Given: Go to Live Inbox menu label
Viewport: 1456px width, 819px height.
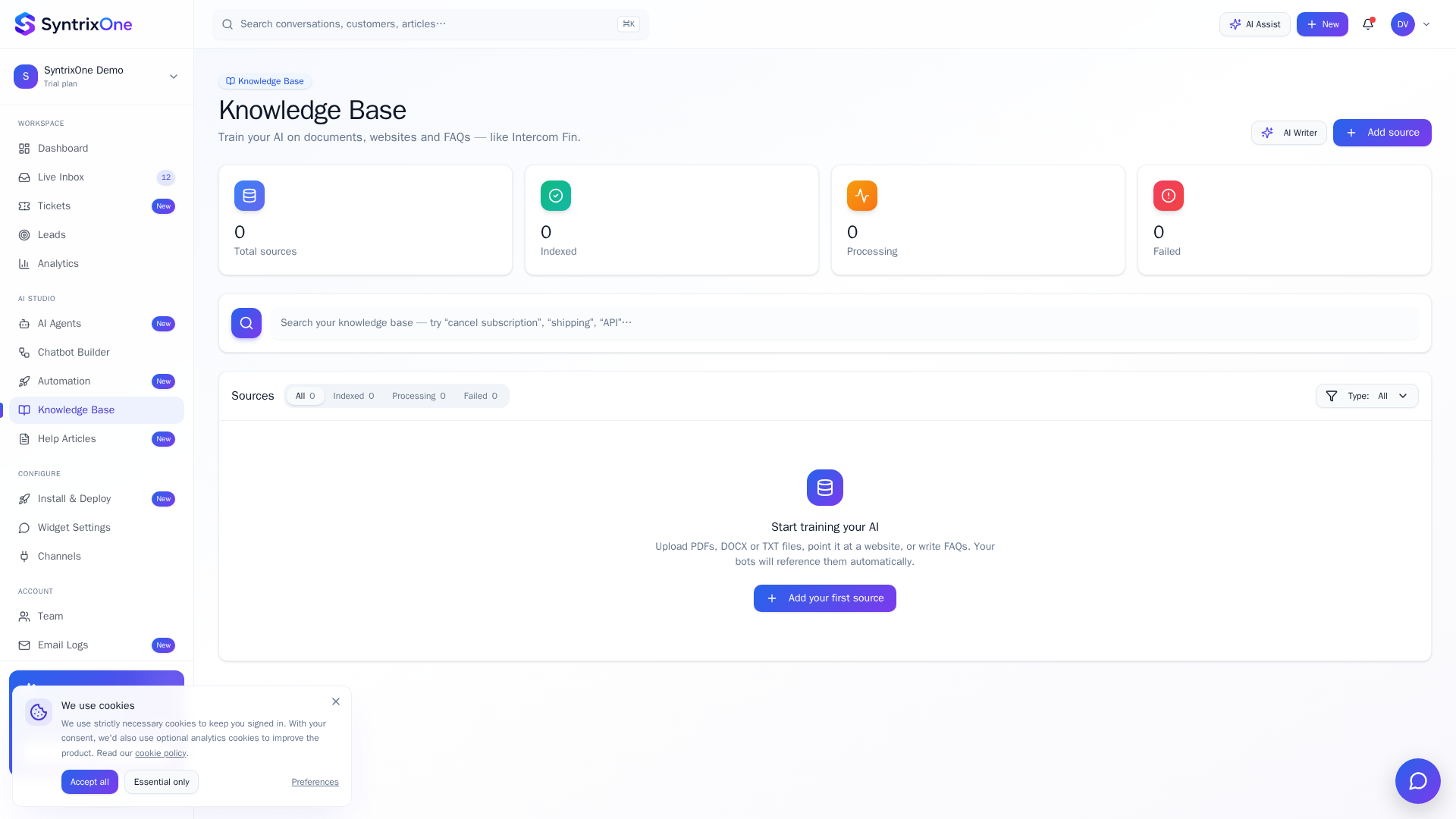Looking at the screenshot, I should [x=61, y=177].
